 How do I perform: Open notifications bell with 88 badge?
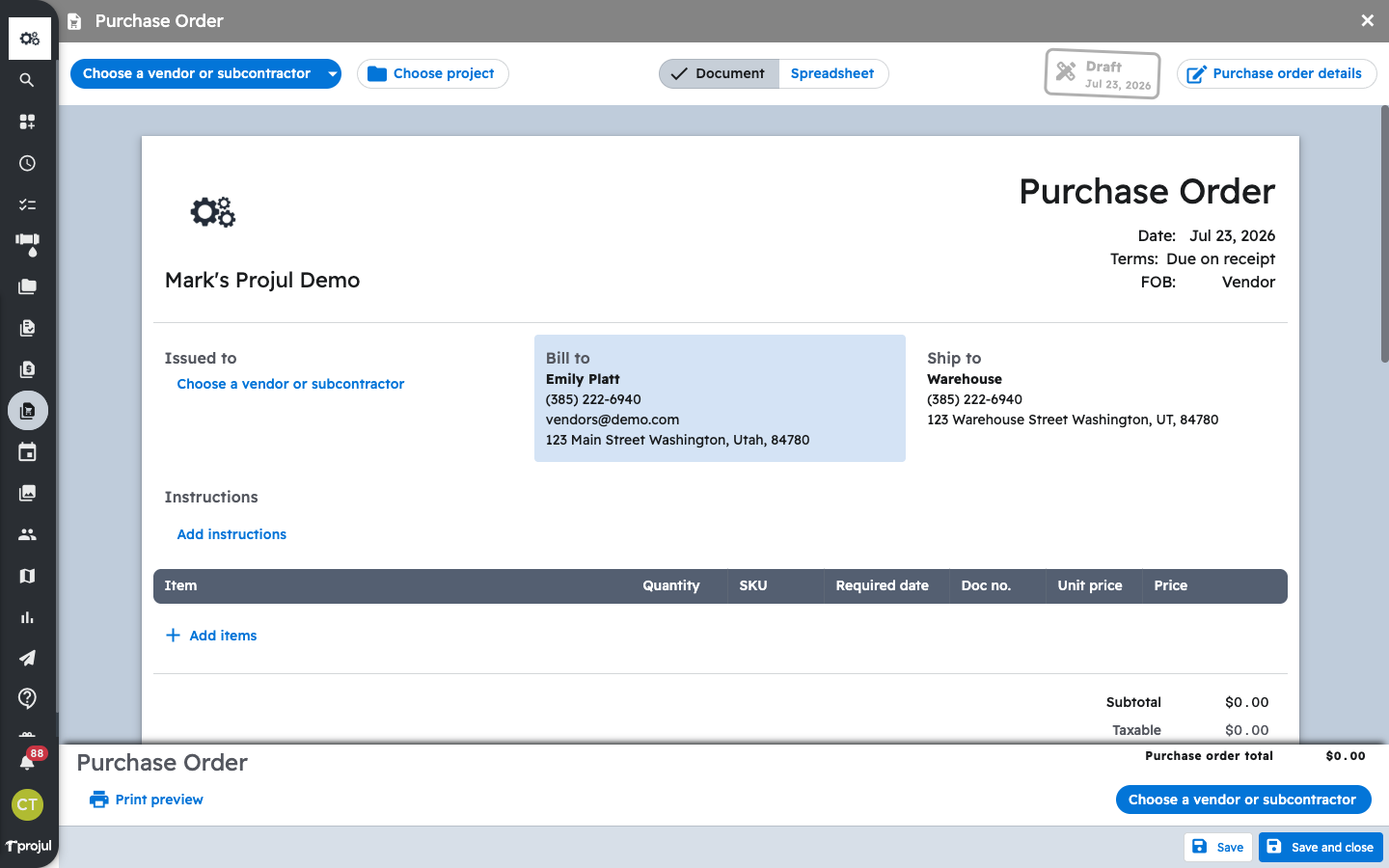[x=28, y=761]
